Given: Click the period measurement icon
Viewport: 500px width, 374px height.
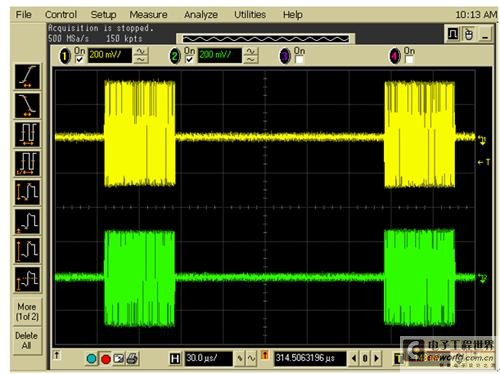Looking at the screenshot, I should tap(27, 134).
